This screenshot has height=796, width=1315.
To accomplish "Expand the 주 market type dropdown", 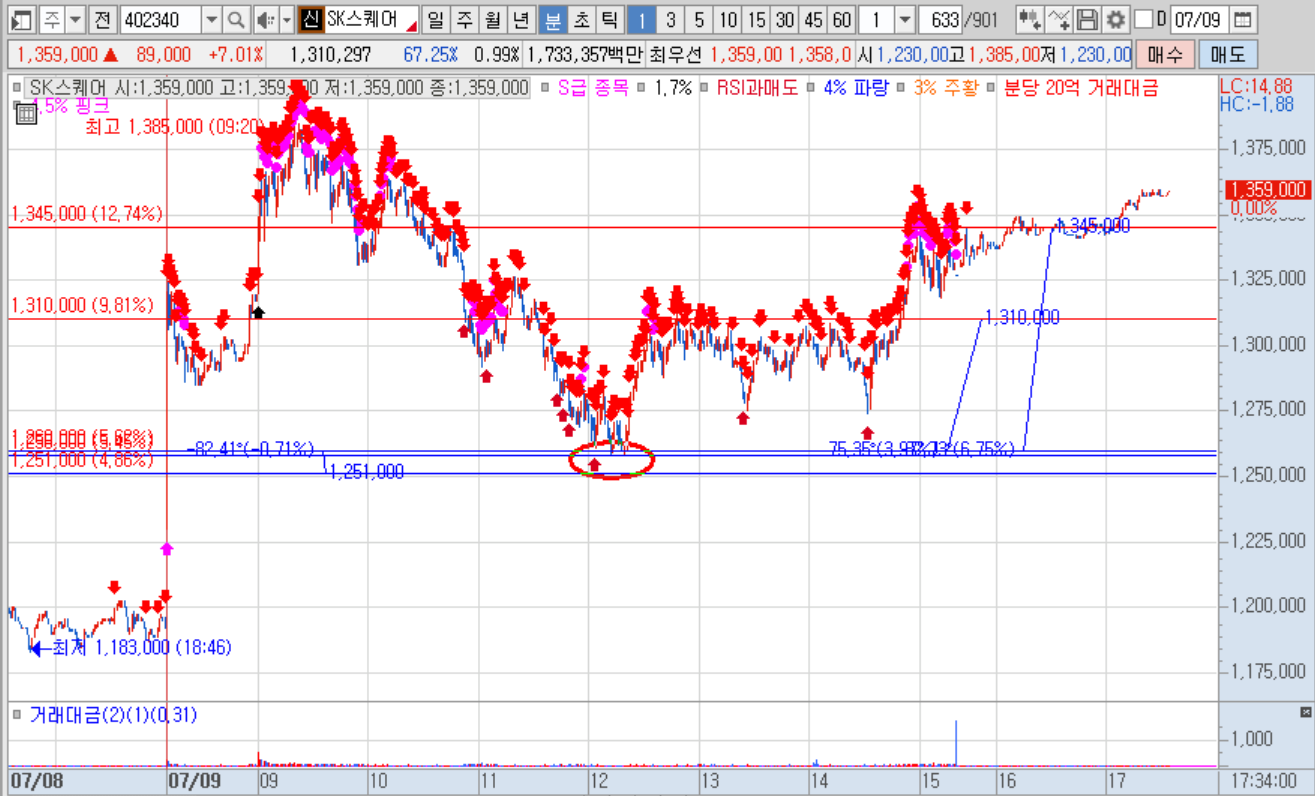I will click(x=75, y=19).
